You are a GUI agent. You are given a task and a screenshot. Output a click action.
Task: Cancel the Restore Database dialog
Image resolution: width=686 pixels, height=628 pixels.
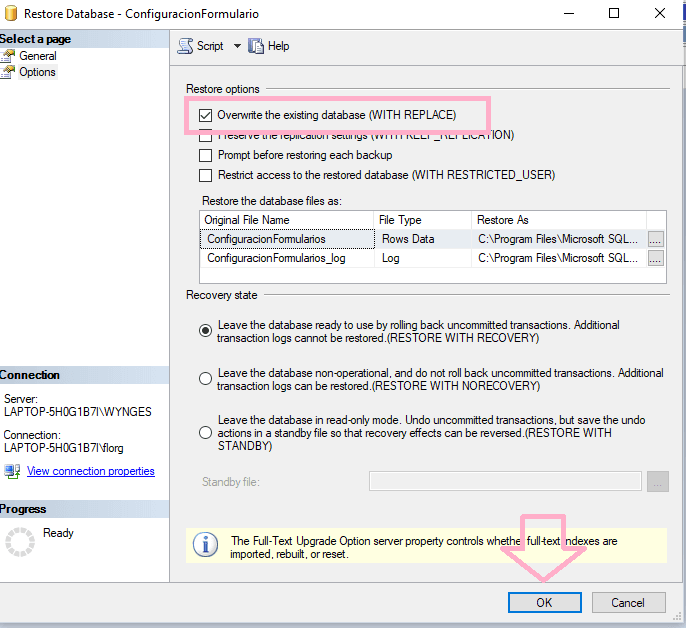tap(628, 602)
